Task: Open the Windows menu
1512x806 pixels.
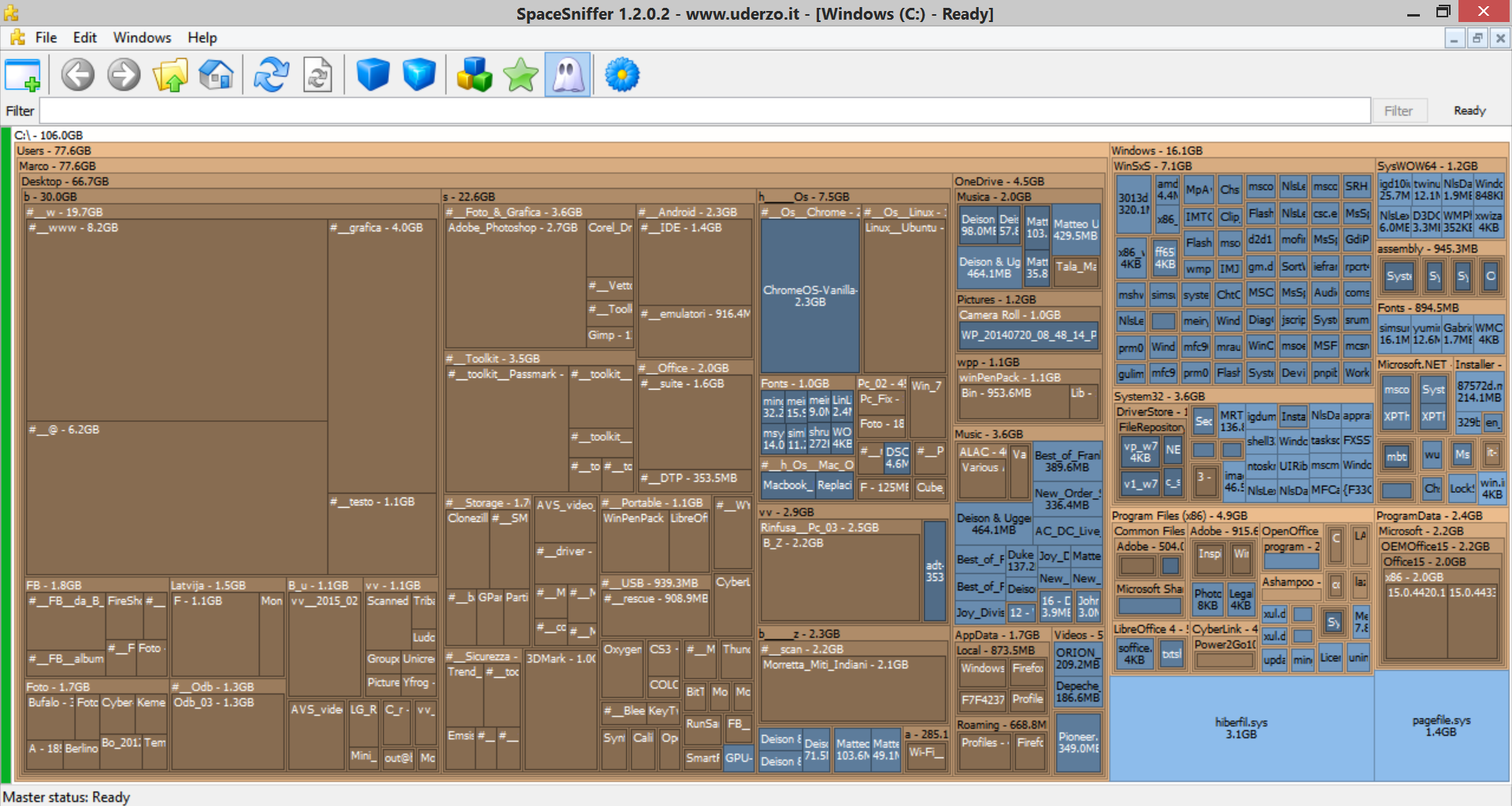Action: 142,38
